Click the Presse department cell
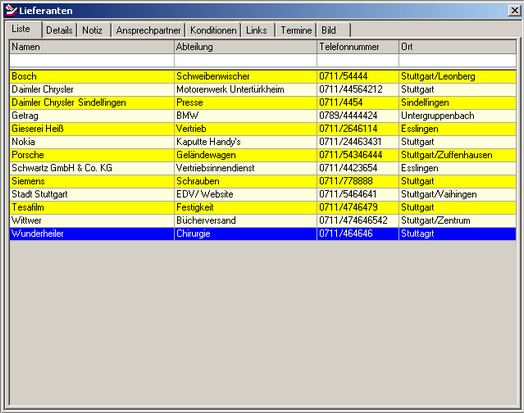 pyautogui.click(x=245, y=103)
